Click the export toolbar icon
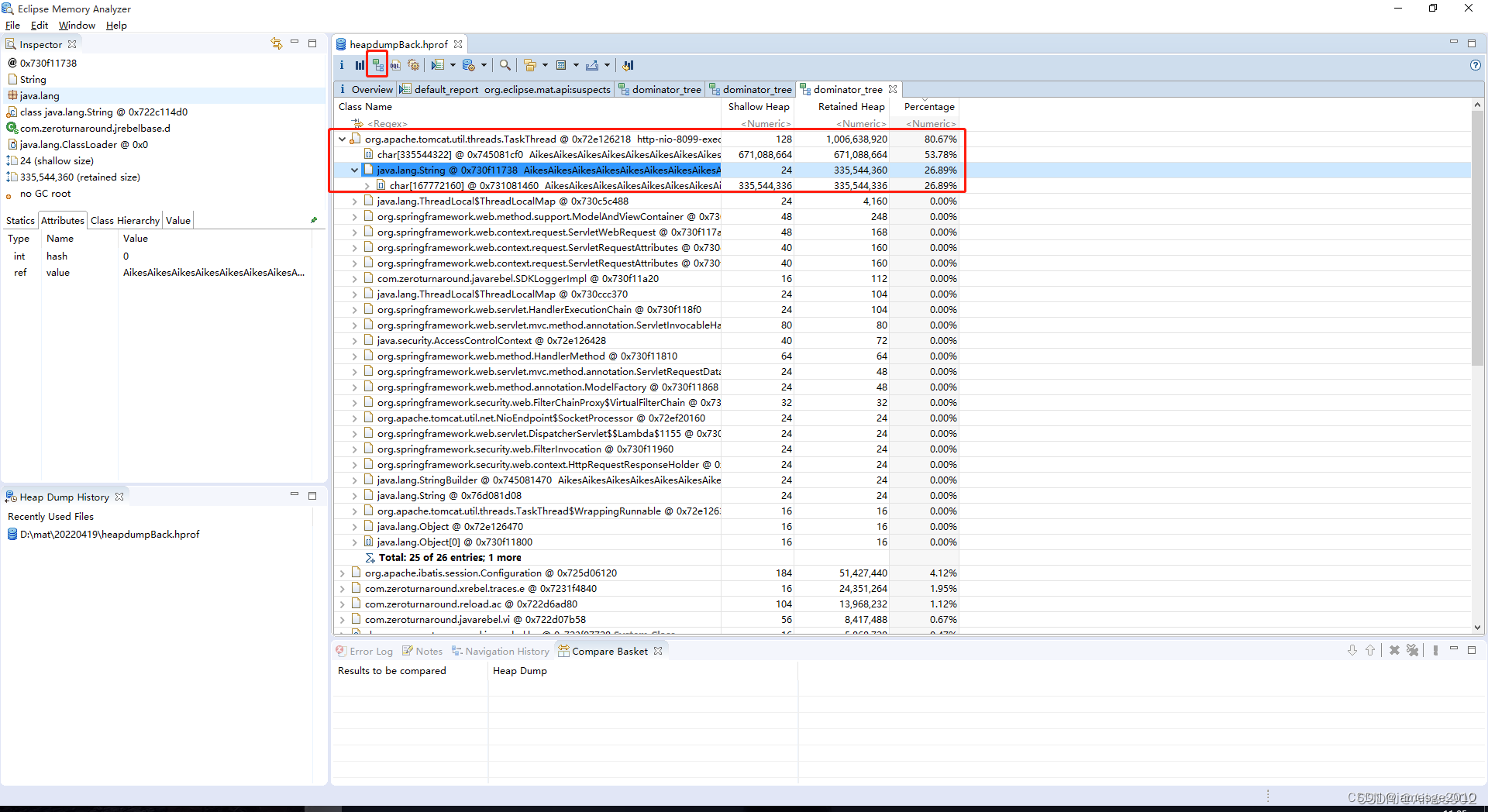The width and height of the screenshot is (1488, 812). (592, 65)
